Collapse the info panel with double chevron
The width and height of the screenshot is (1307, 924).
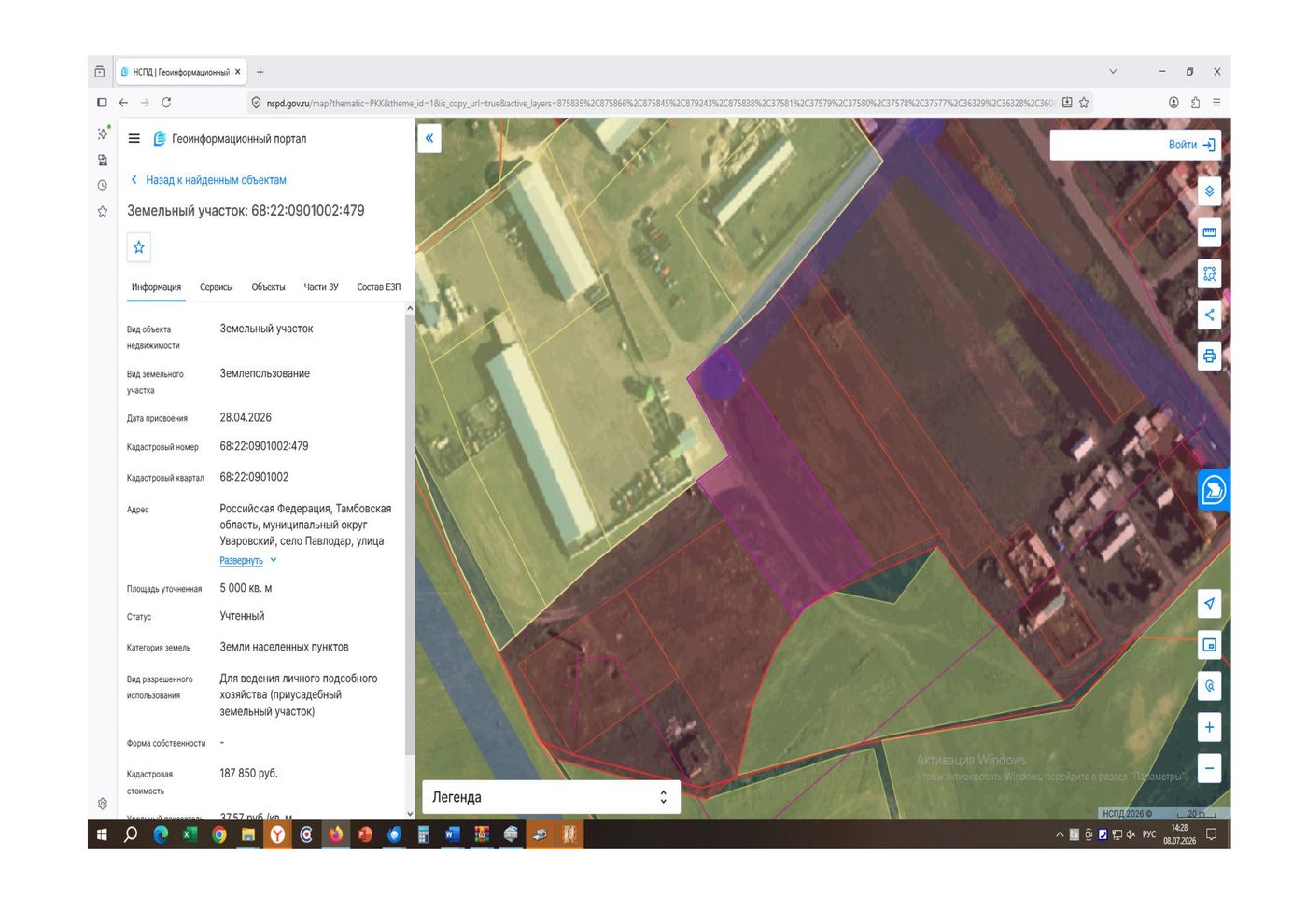[x=429, y=138]
